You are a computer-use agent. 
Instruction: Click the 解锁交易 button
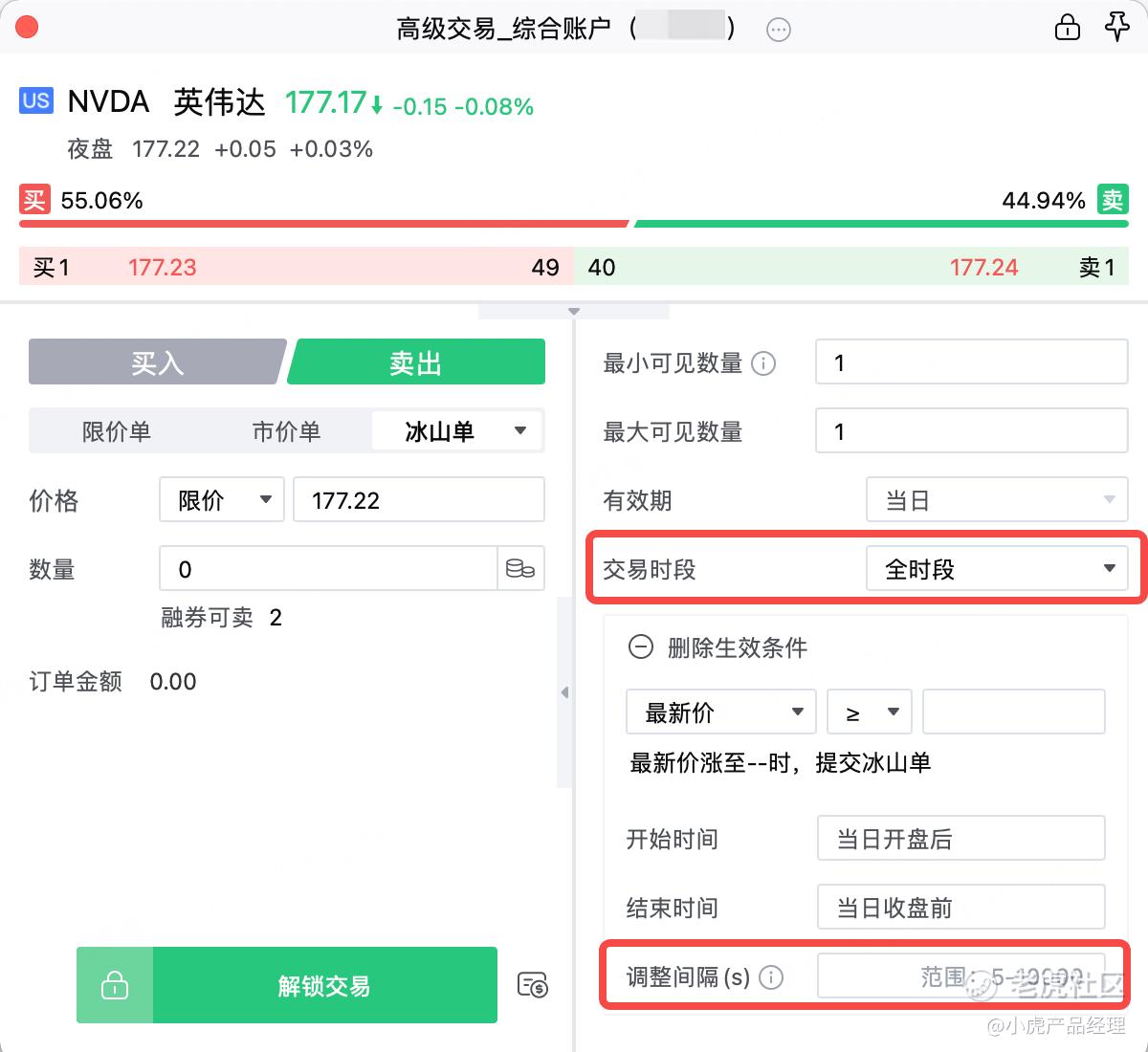324,985
